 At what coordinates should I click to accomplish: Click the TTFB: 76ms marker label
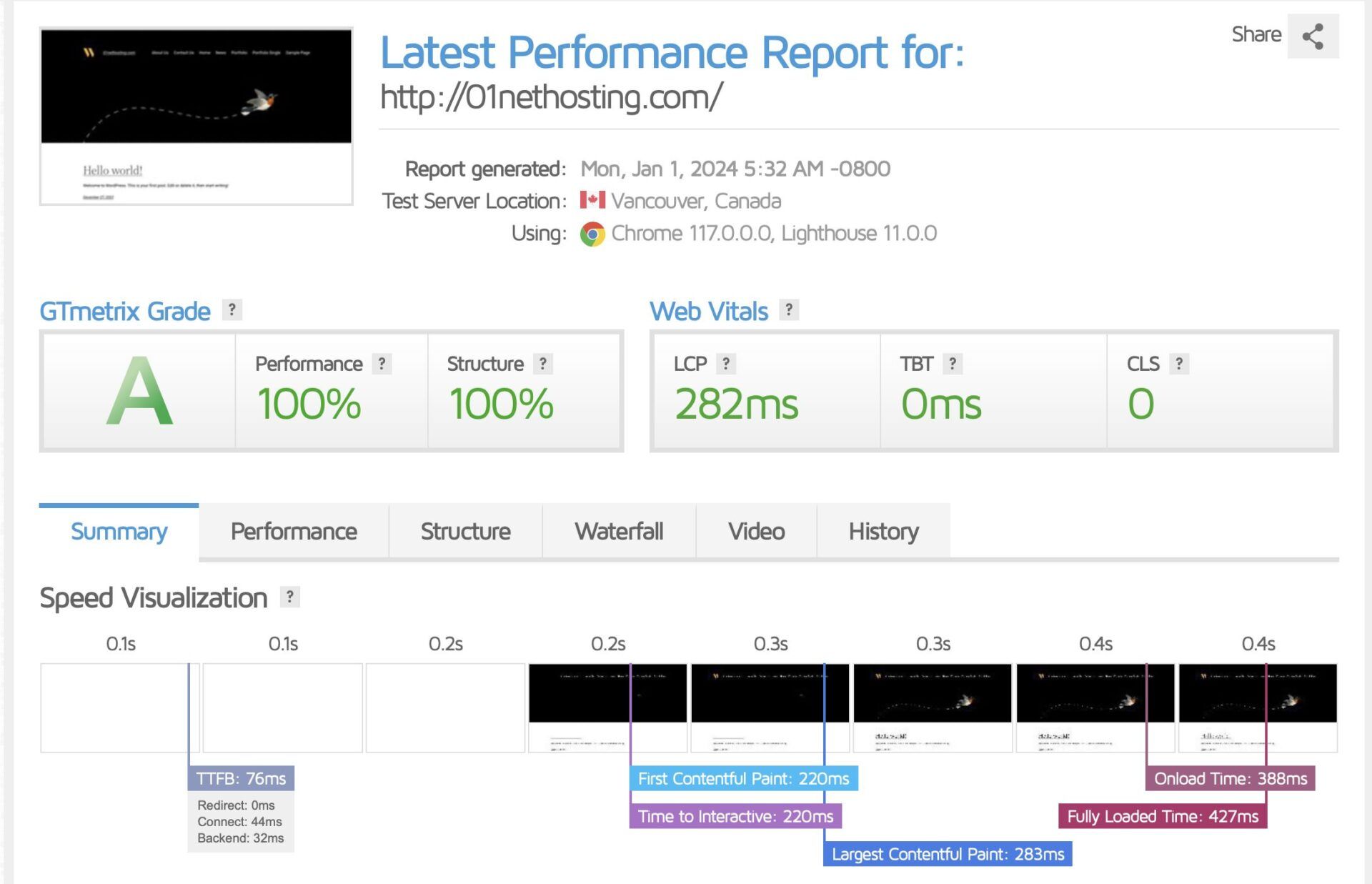(x=241, y=778)
